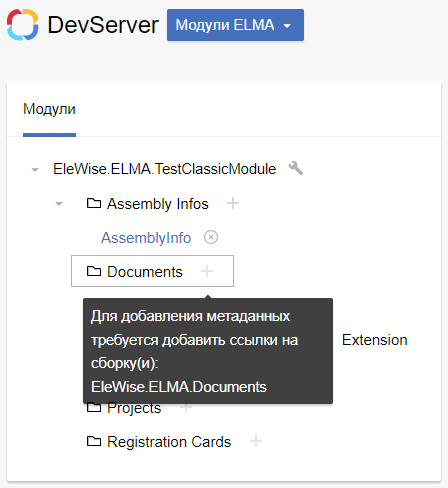Select the Assembly Infos folder label

[x=158, y=204]
